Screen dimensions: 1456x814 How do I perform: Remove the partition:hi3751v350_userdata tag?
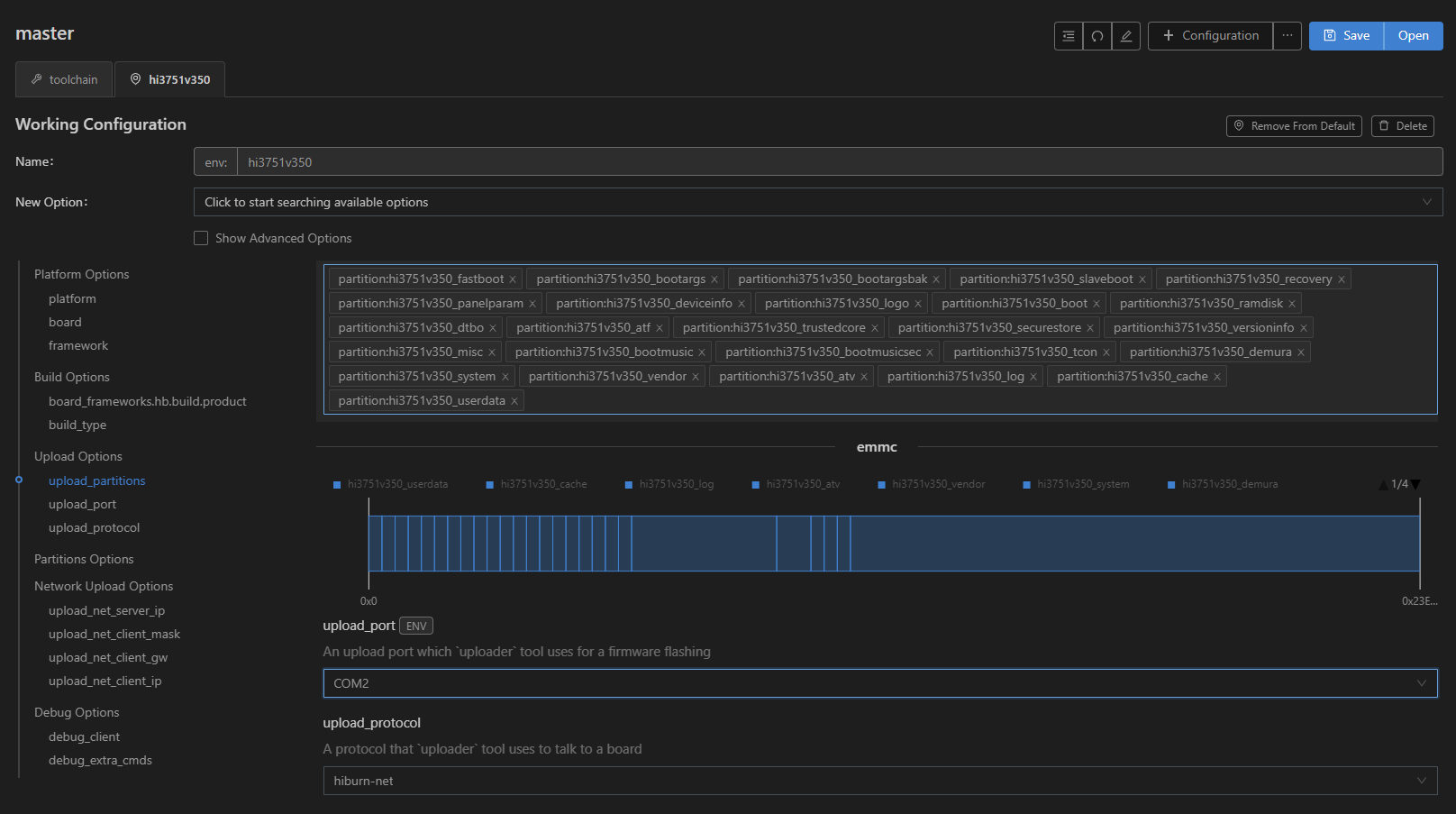point(514,401)
